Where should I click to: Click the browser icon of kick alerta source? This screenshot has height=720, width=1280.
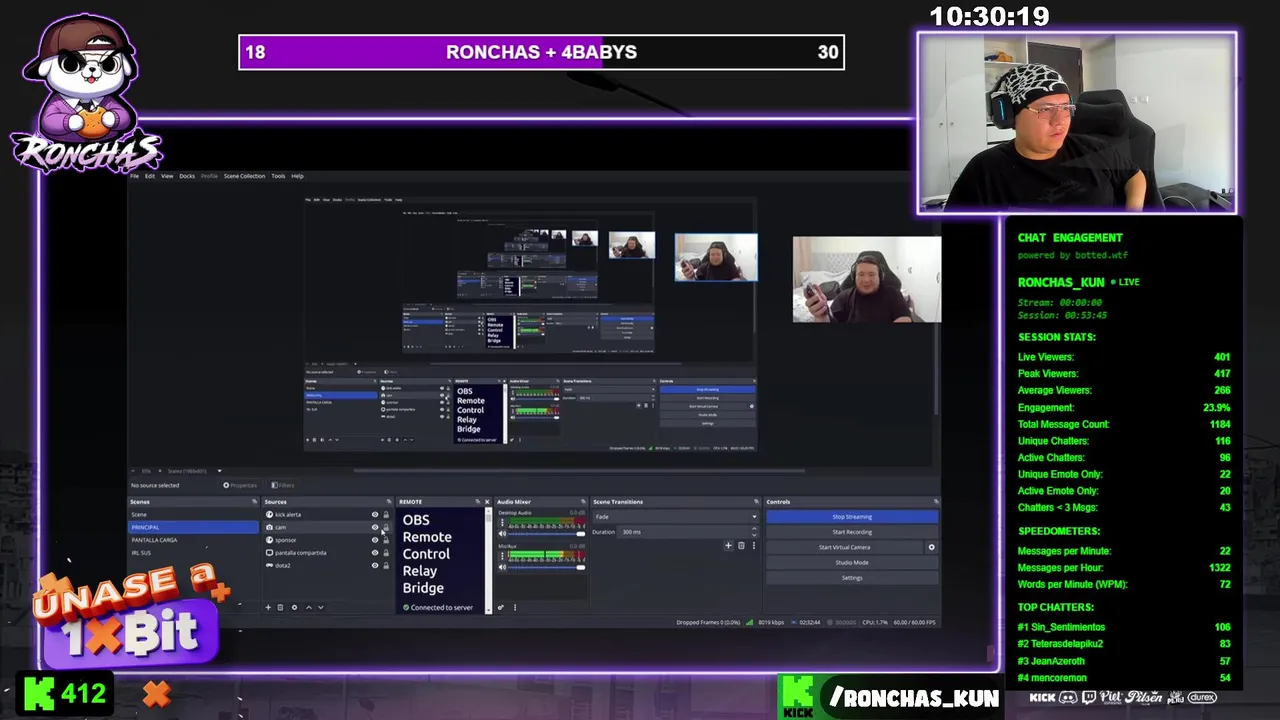pos(269,514)
